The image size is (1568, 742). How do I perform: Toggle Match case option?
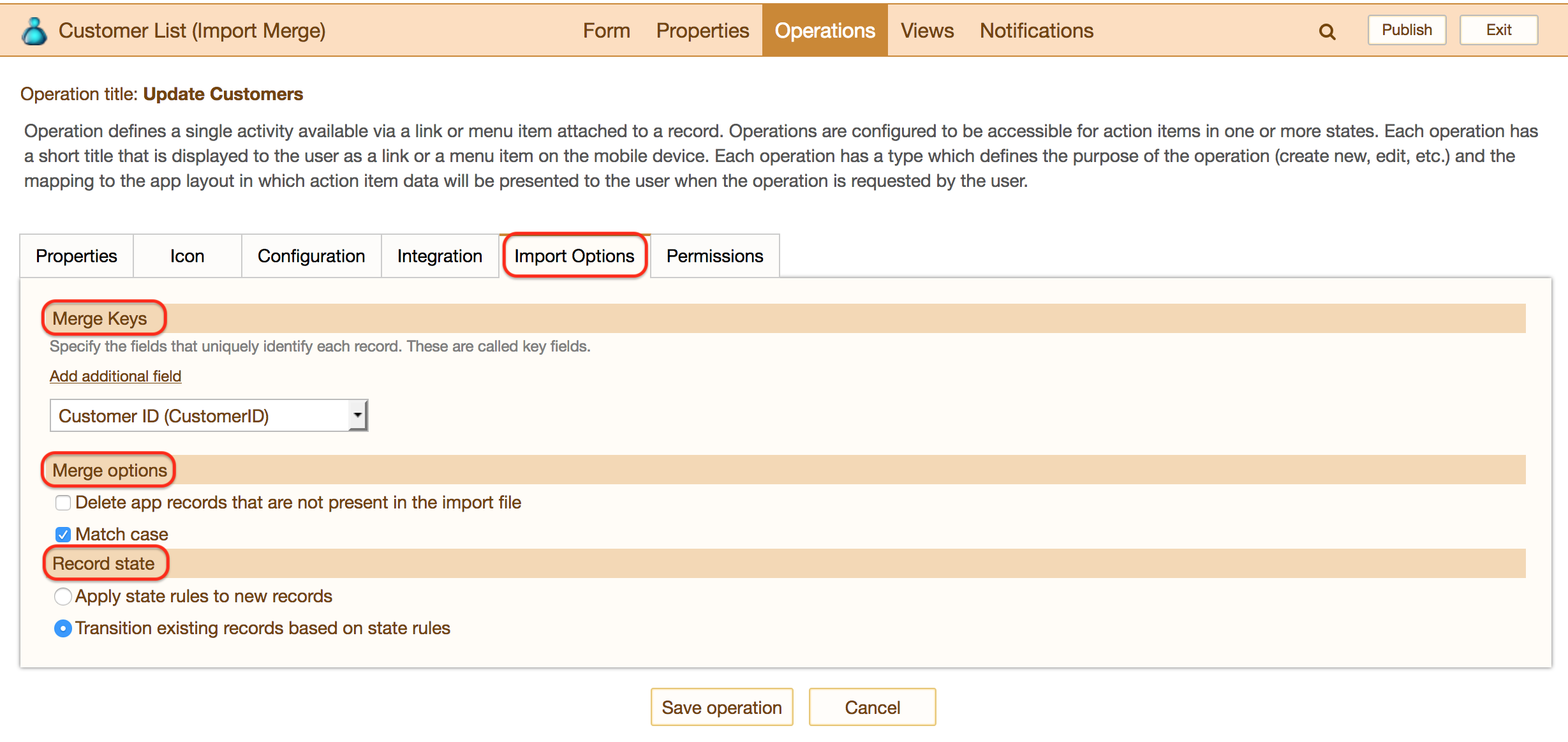(x=62, y=533)
